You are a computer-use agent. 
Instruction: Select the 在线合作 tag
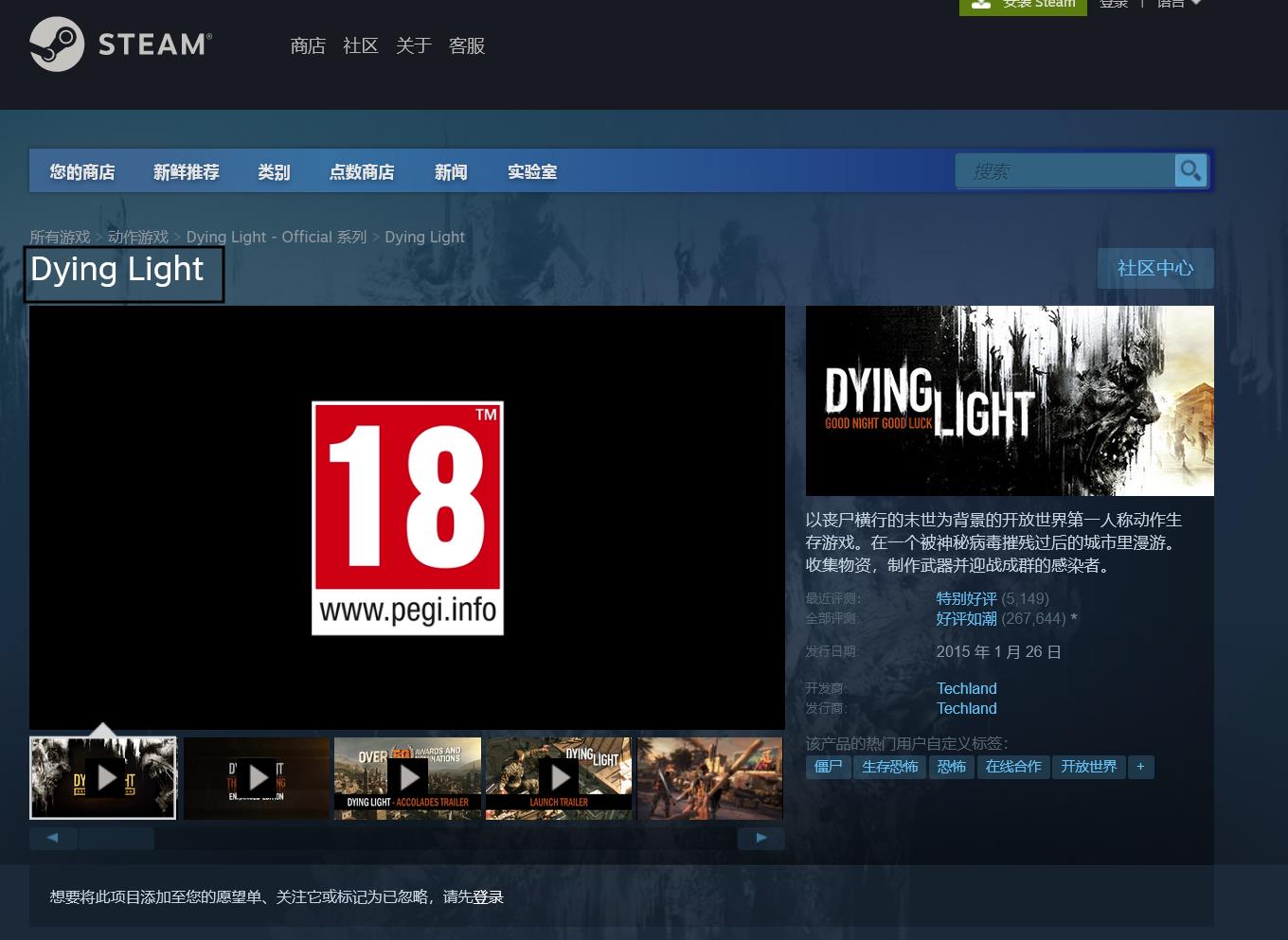click(x=1013, y=767)
